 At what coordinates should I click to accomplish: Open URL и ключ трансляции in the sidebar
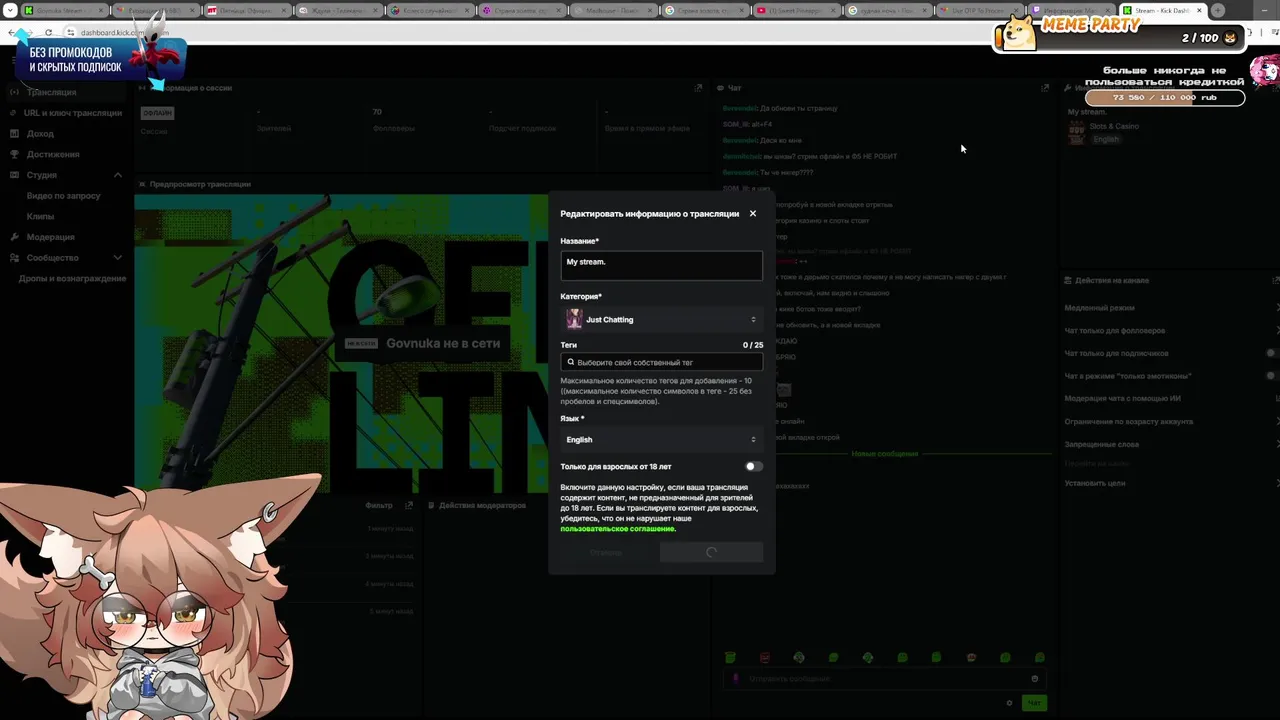click(x=73, y=113)
